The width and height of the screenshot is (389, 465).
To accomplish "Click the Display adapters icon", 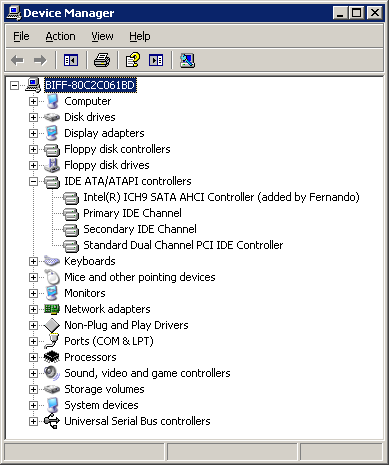I will 52,133.
